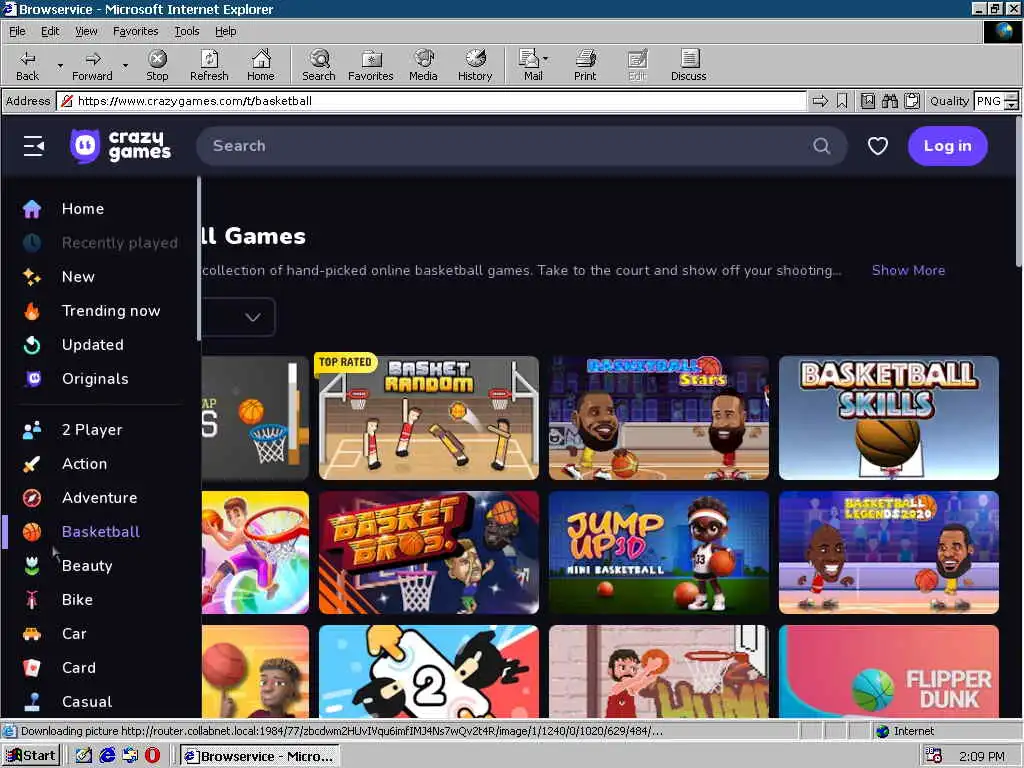Open Jump Up 3D Mini Basketball thumbnail
1024x768 pixels.
pos(658,552)
